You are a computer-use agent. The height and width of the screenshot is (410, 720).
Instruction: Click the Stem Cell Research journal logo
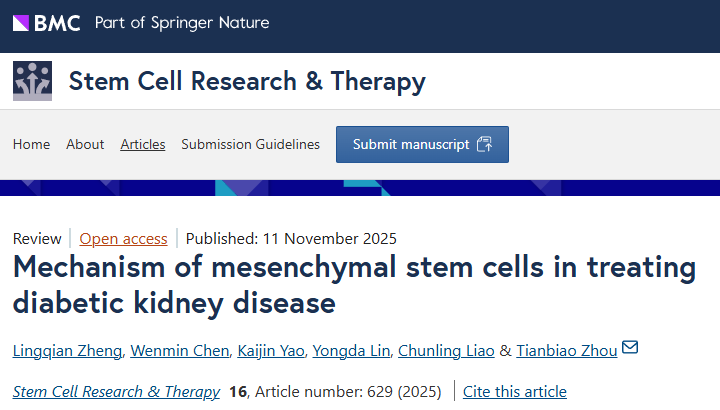(x=32, y=81)
